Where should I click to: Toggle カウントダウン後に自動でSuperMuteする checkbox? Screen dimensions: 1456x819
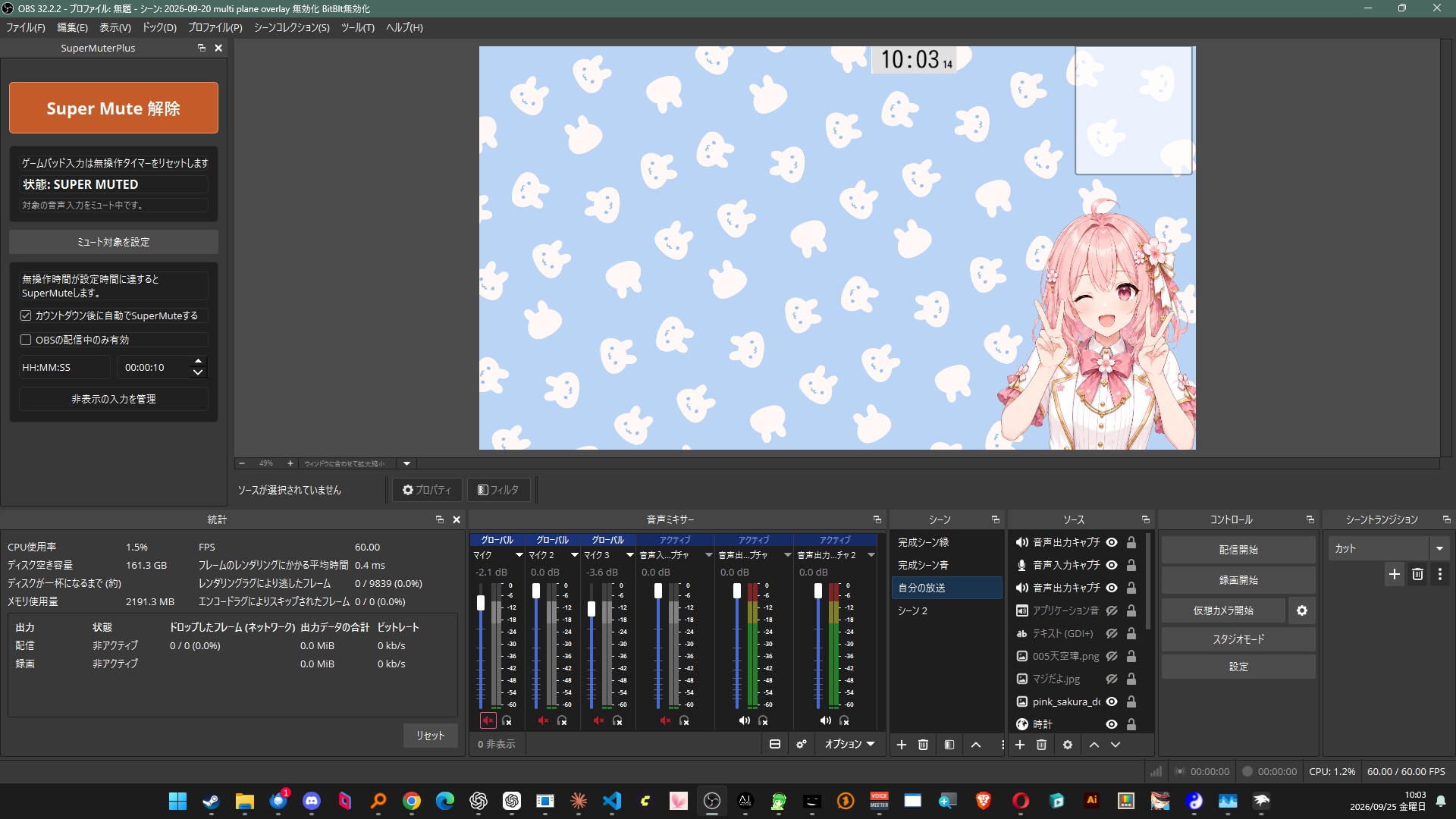(x=26, y=315)
